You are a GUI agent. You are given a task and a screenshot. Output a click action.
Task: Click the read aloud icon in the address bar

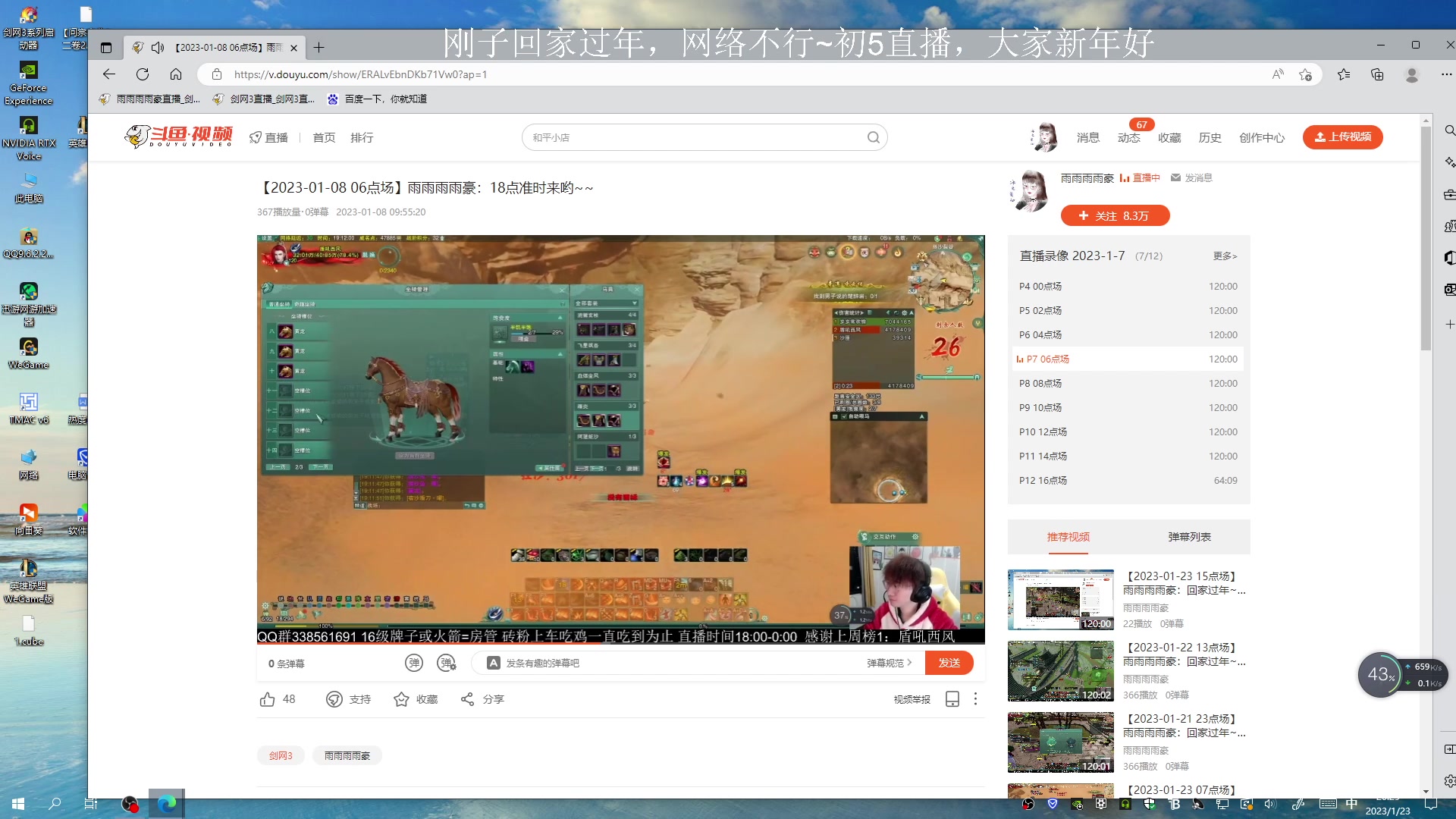(1278, 74)
